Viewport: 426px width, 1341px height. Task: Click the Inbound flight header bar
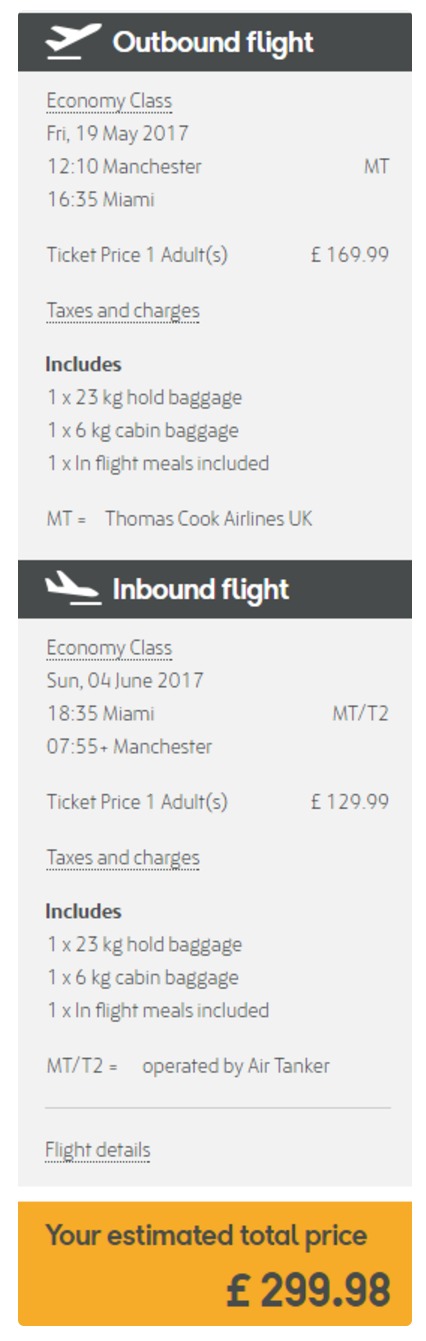215,589
